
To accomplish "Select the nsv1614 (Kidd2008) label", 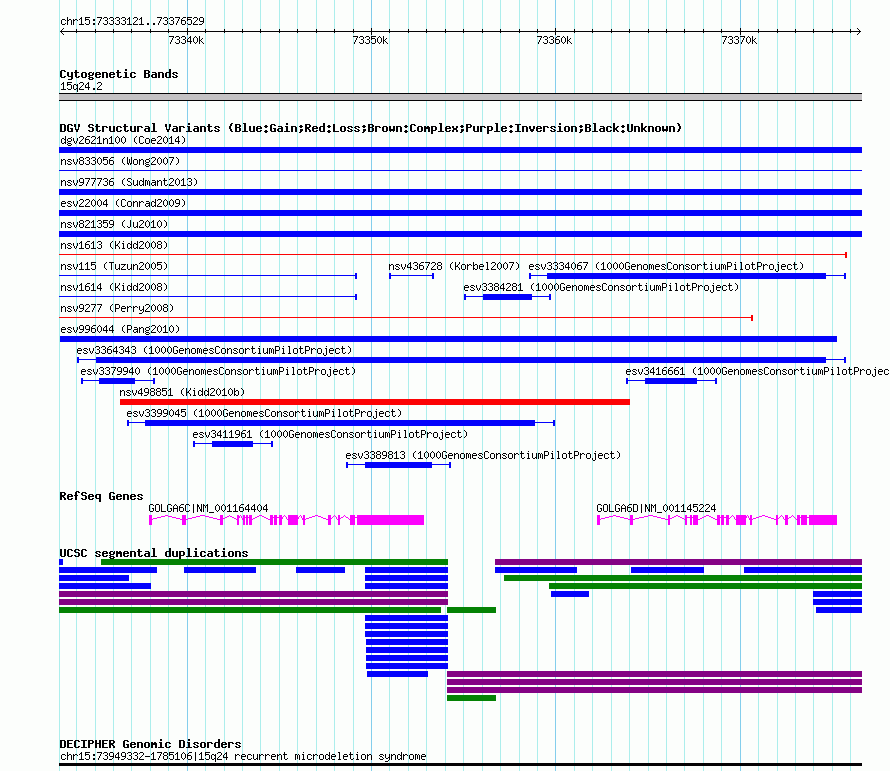I will coord(114,287).
